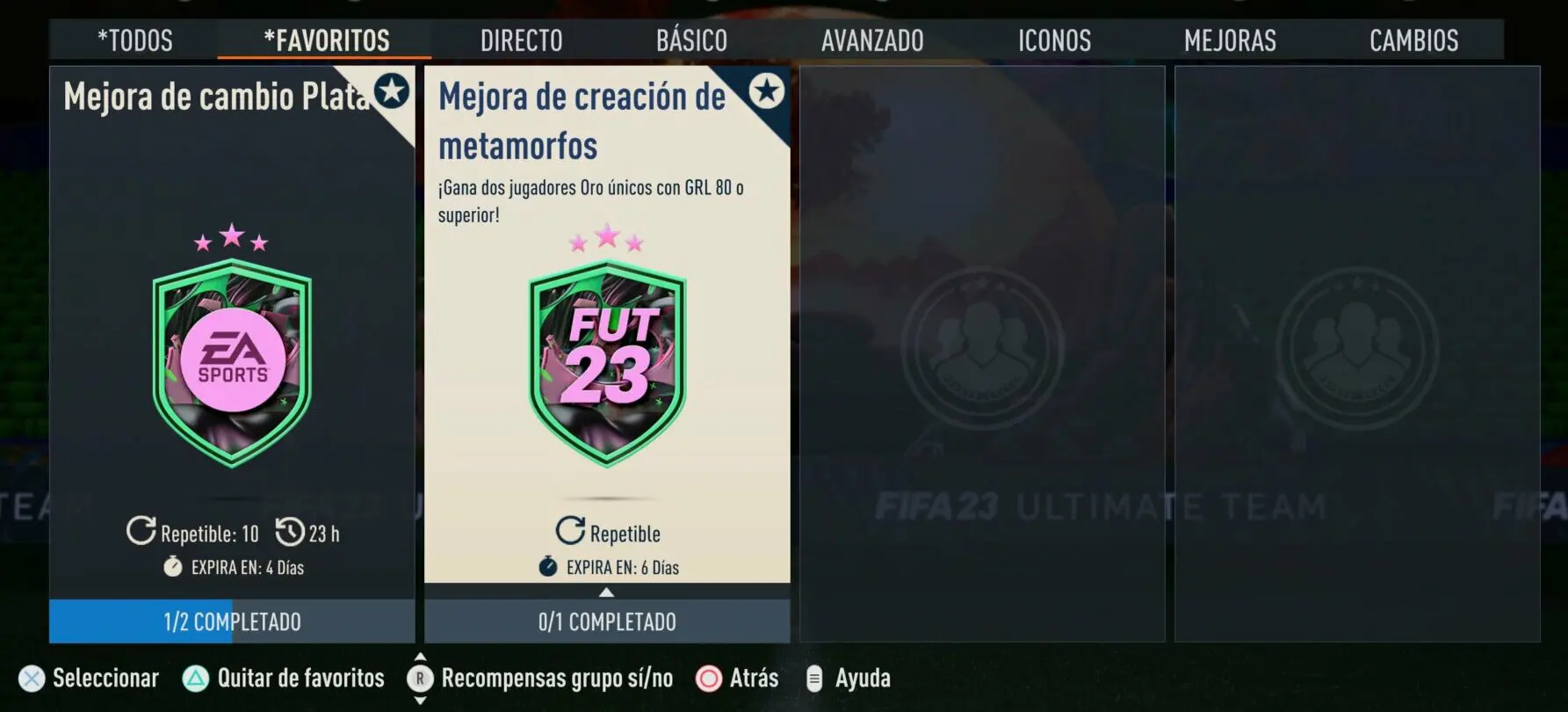
Task: Click the 23 h cooldown clock icon
Action: click(x=290, y=532)
